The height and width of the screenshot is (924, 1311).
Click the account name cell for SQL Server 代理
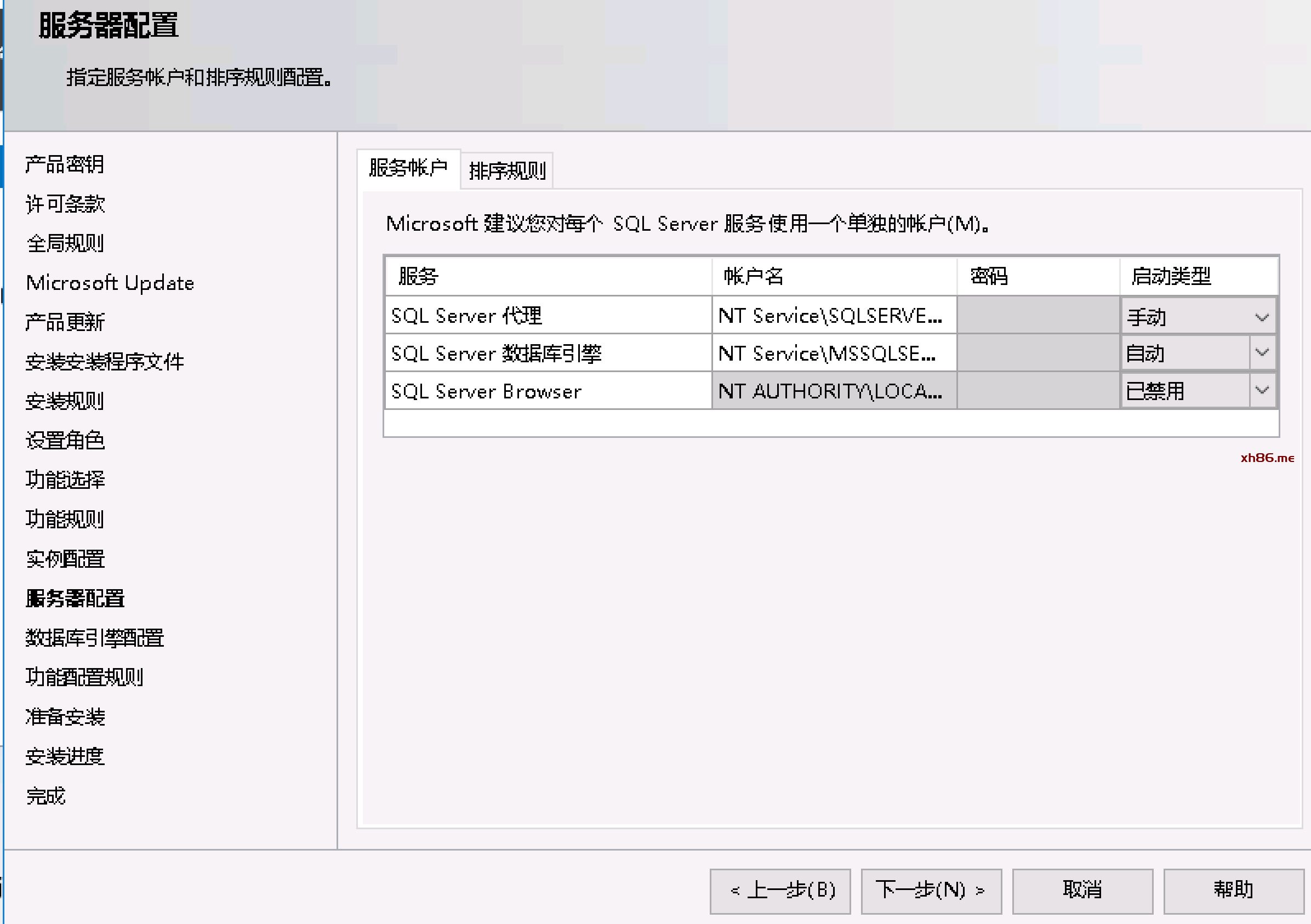833,315
